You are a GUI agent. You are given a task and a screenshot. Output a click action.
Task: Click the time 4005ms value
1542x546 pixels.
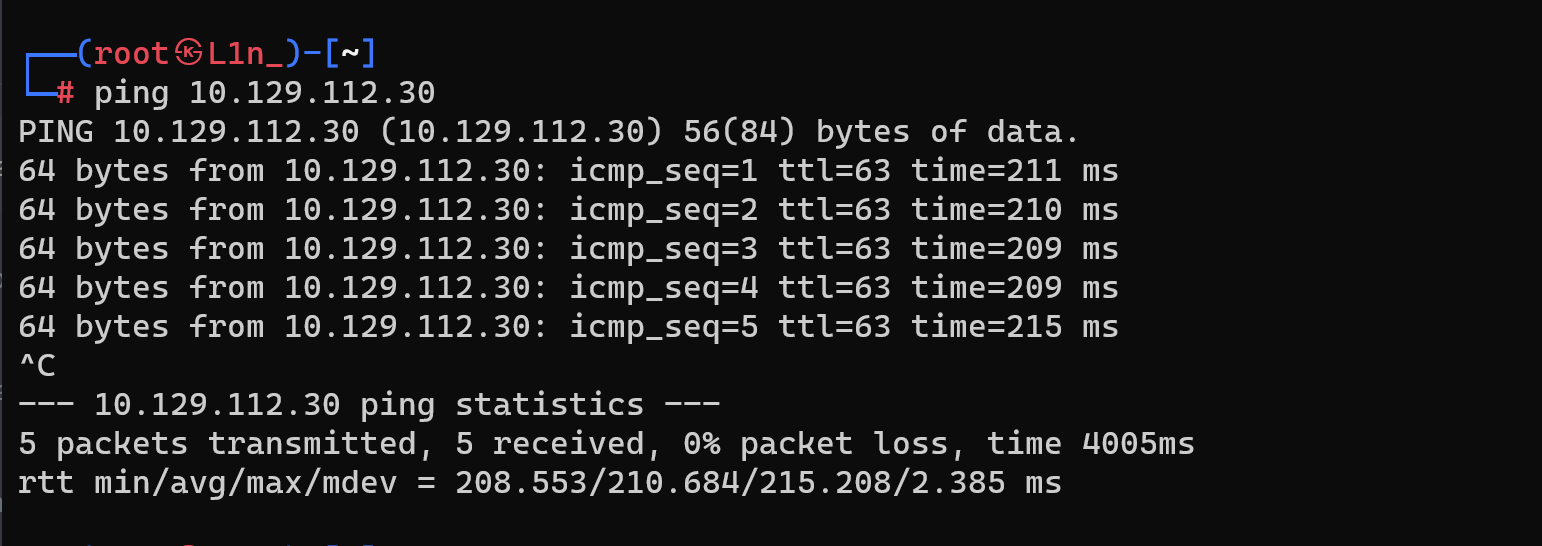[x=1090, y=444]
